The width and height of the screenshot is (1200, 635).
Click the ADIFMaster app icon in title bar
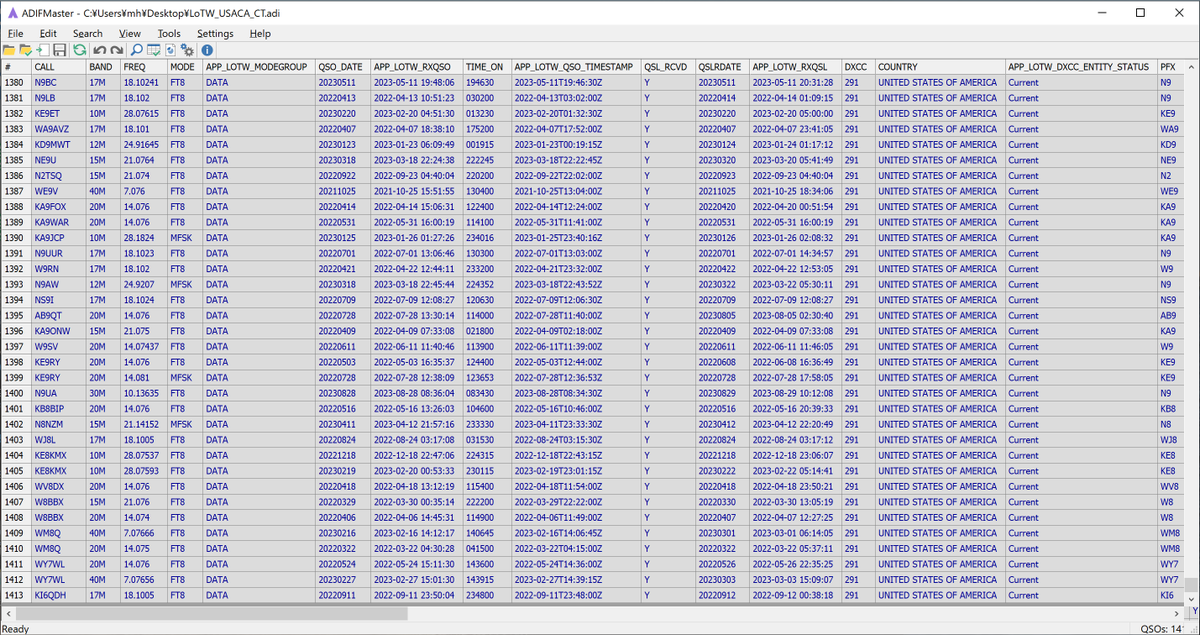[13, 13]
